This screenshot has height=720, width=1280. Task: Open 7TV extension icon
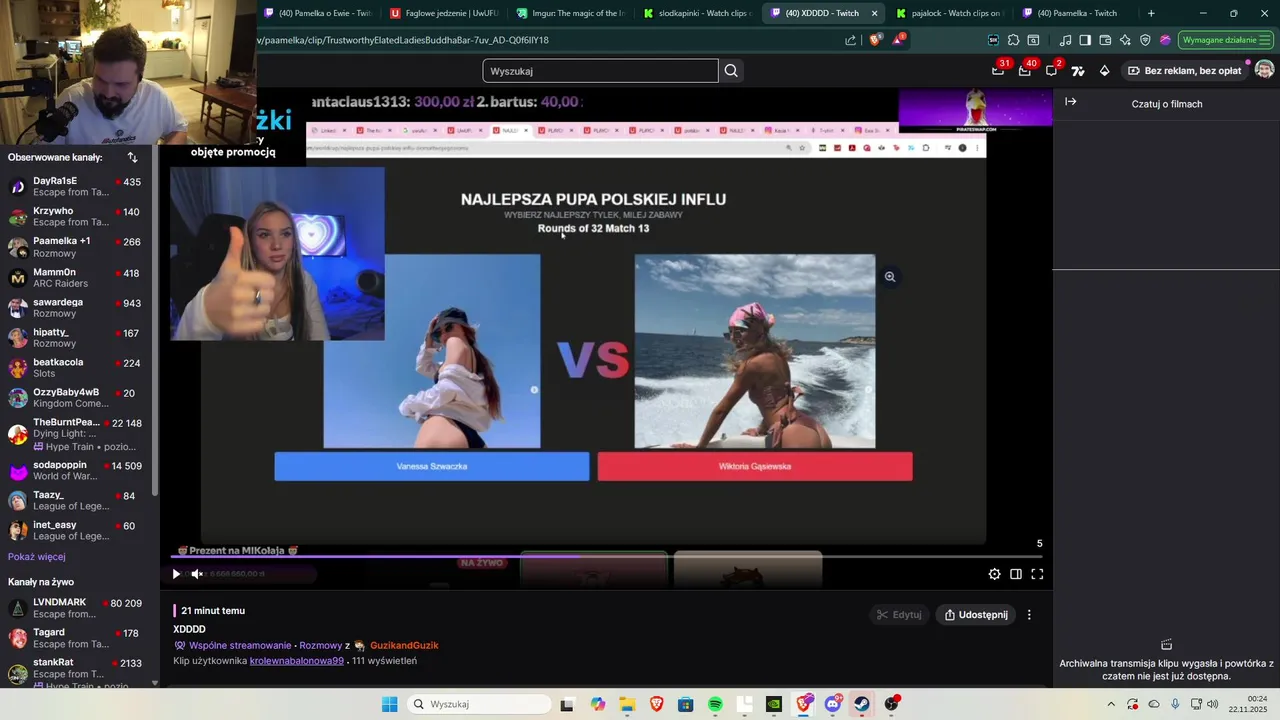click(x=1078, y=70)
